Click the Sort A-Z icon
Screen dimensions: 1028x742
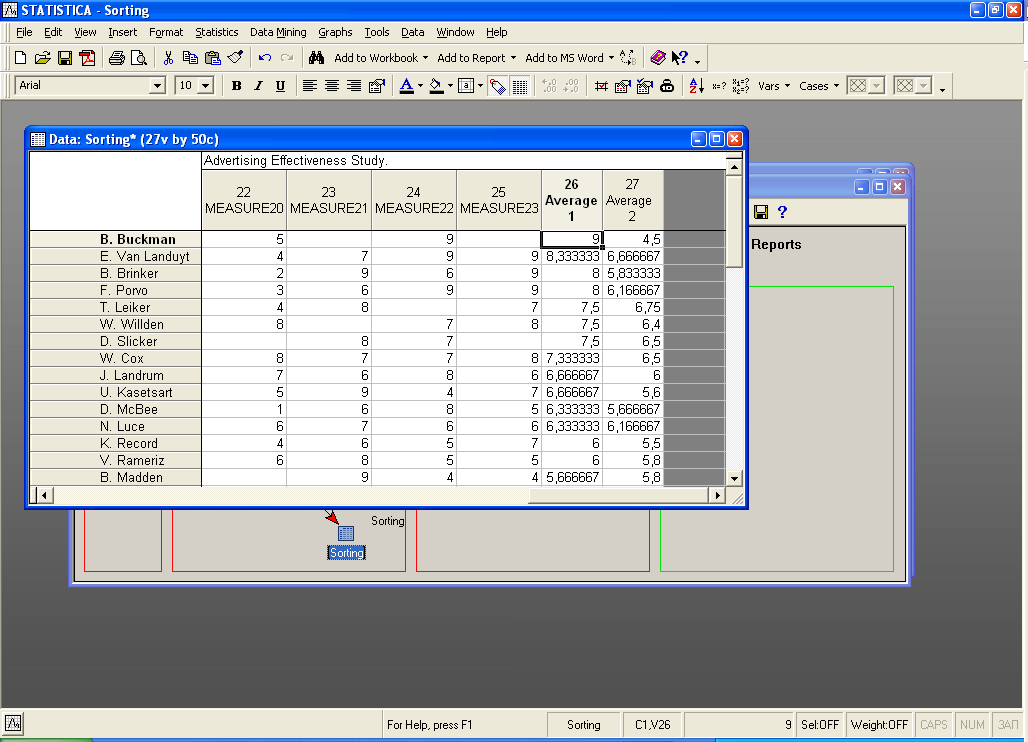(696, 86)
